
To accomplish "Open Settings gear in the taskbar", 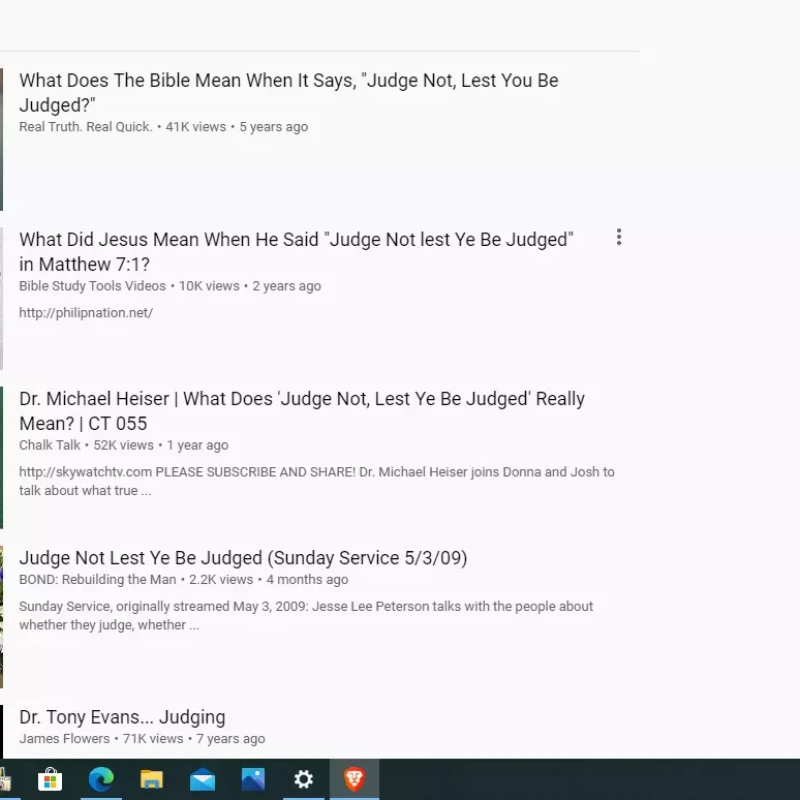I will click(x=303, y=779).
